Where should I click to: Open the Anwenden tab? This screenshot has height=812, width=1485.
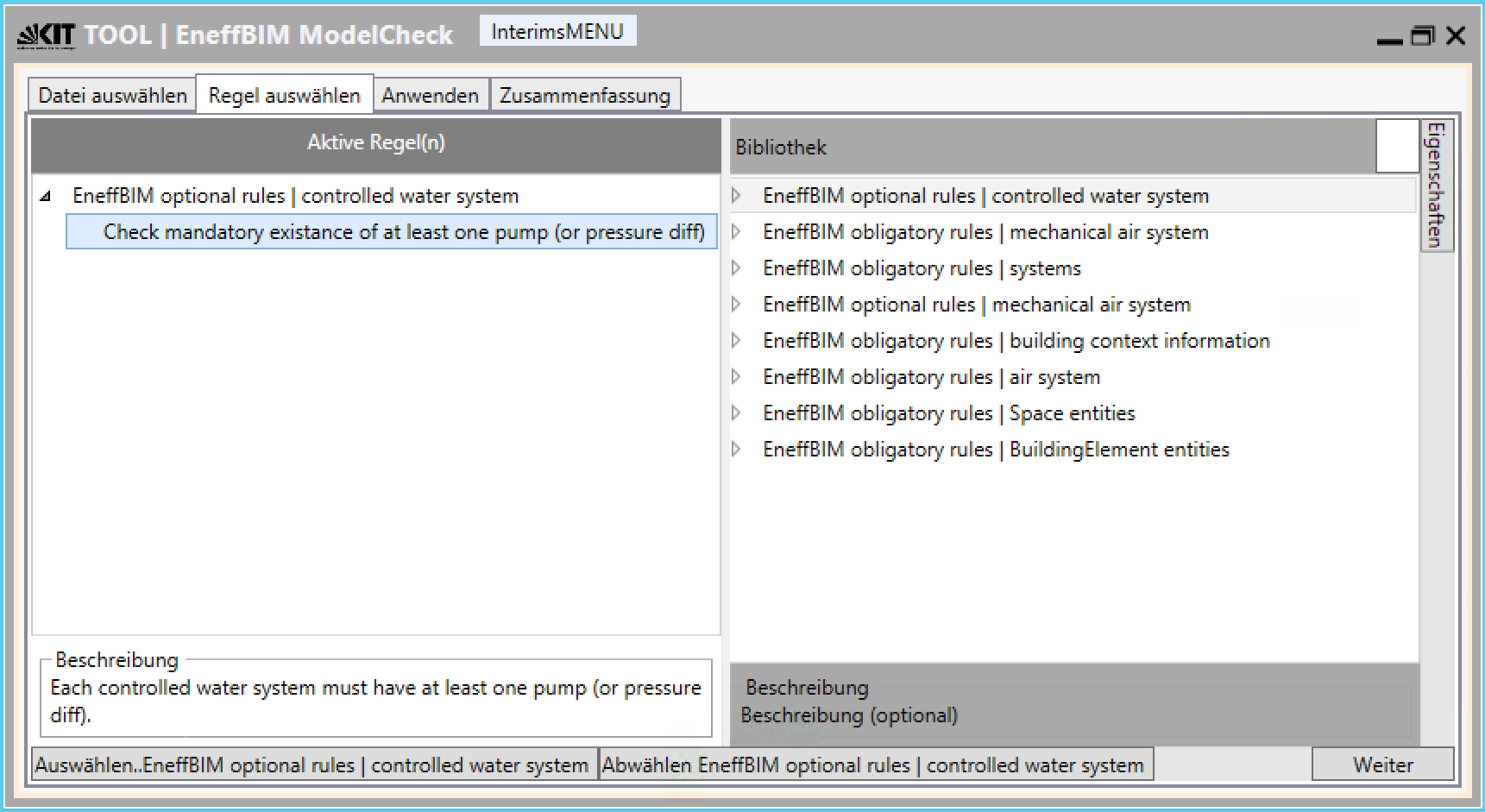click(x=431, y=95)
